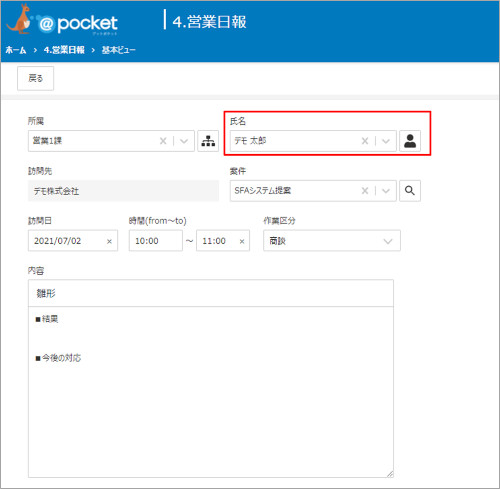
Task: Expand the 所属 department dropdown arrow
Action: (184, 141)
